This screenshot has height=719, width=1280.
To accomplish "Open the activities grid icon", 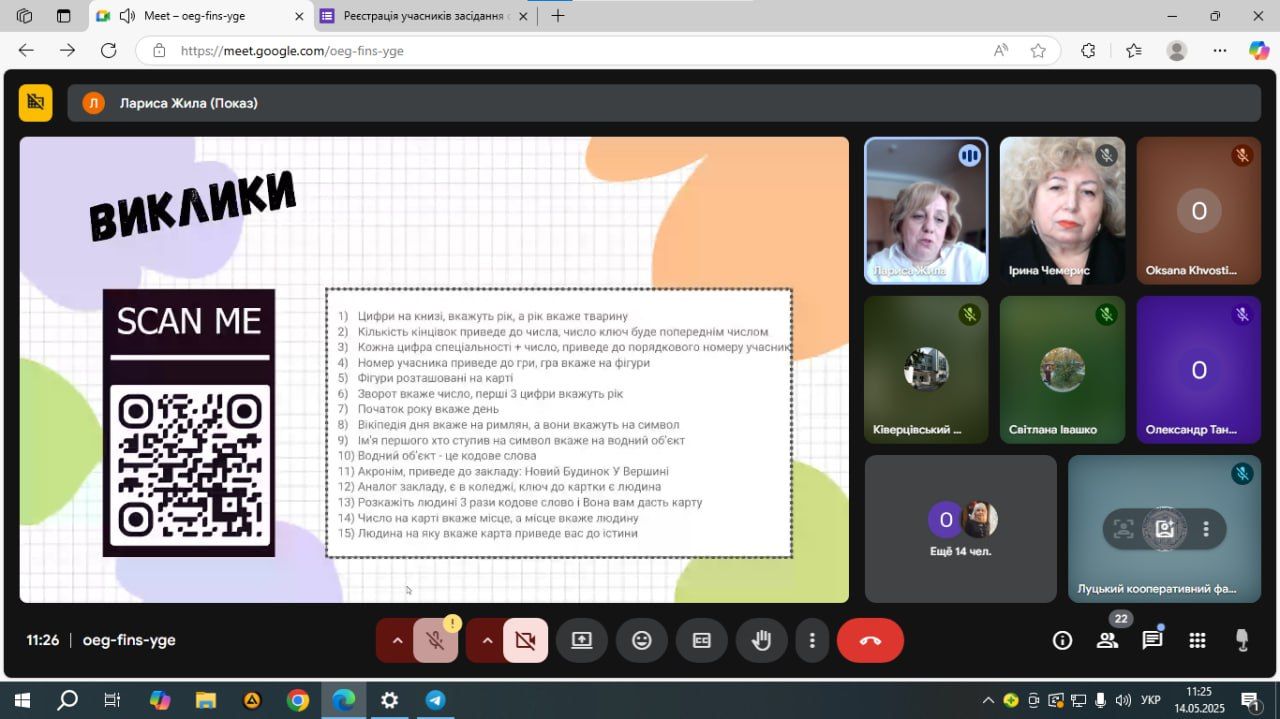I will 1197,640.
